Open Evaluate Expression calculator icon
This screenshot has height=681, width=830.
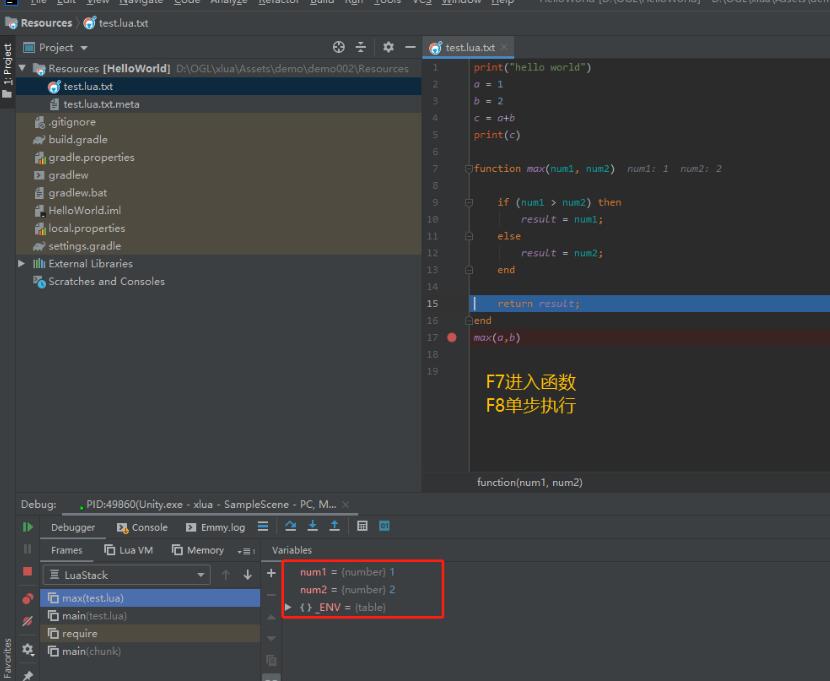362,526
